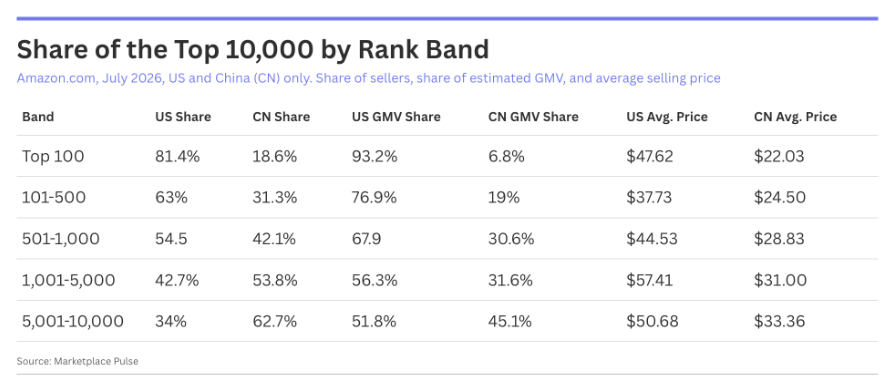Click the Band column header
Image resolution: width=894 pixels, height=390 pixels.
pos(38,117)
